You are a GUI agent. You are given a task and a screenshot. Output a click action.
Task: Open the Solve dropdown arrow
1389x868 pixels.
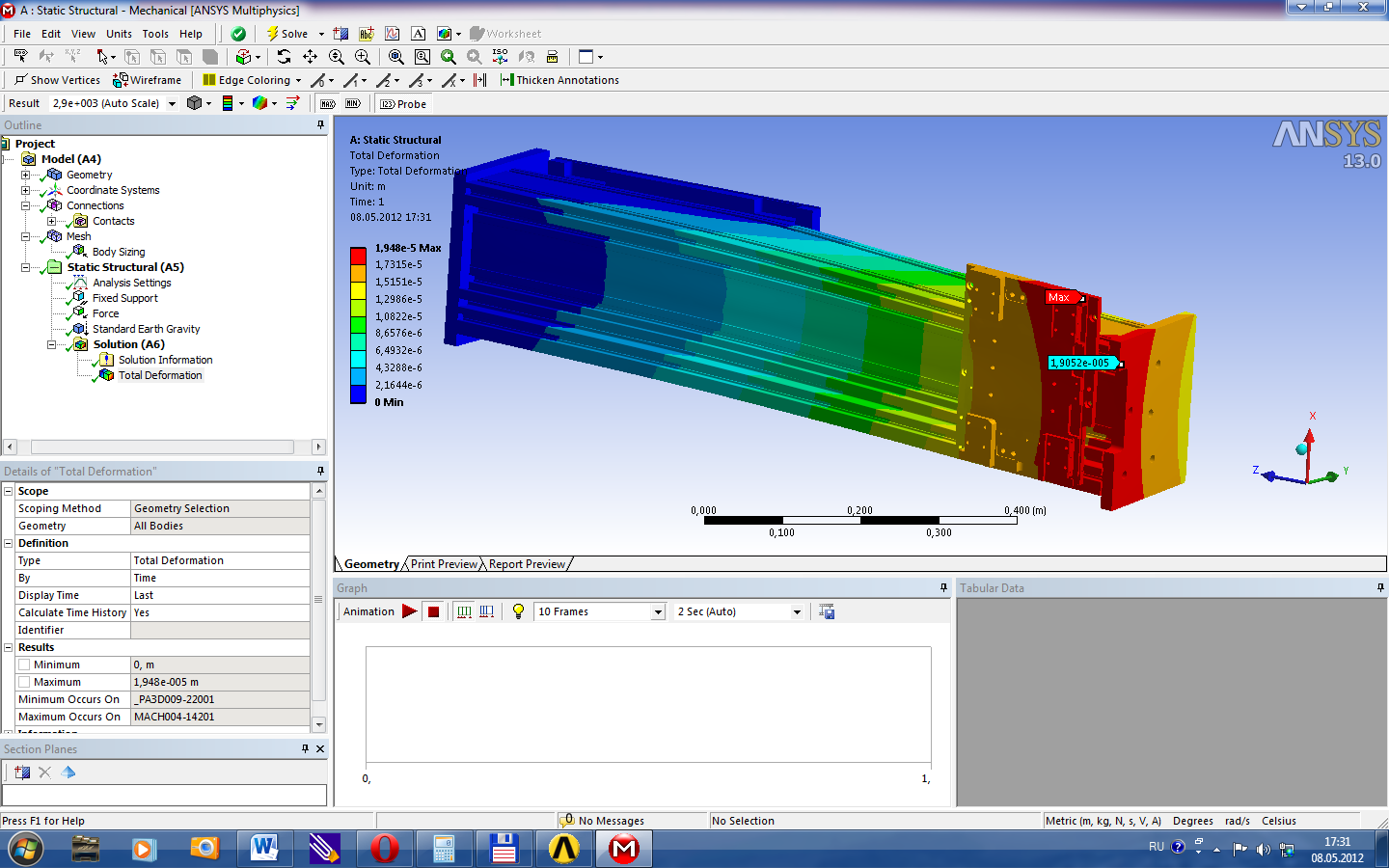[x=321, y=34]
